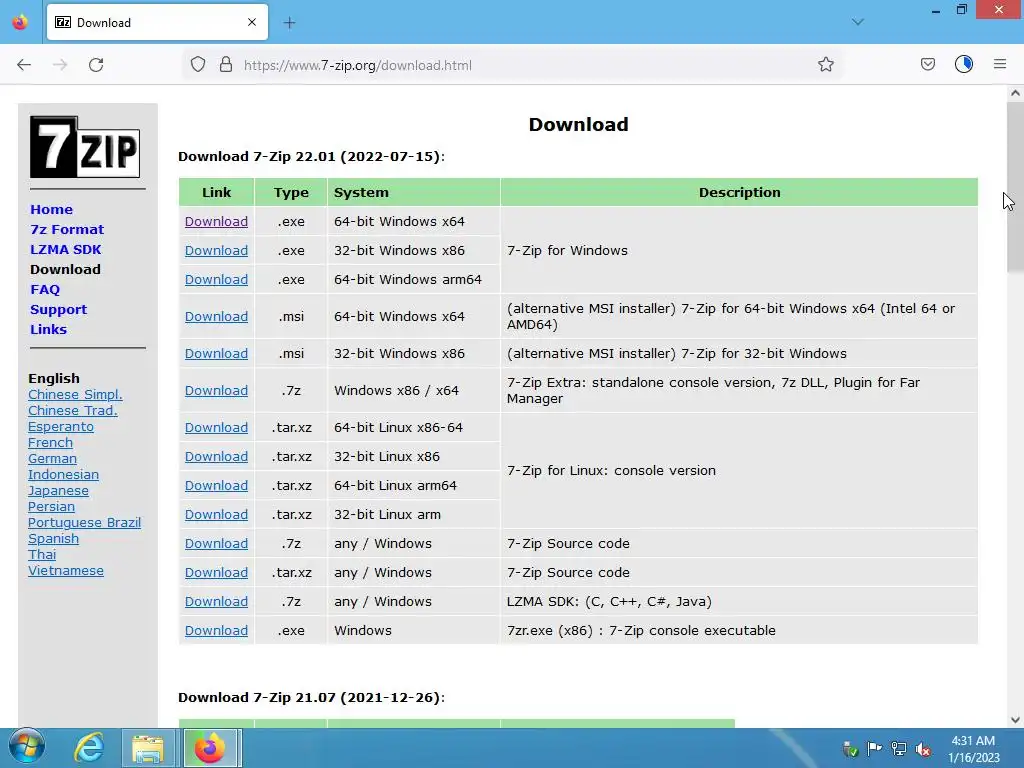The height and width of the screenshot is (768, 1024).
Task: Download the .msi for 64-bit Windows x64
Action: click(x=216, y=316)
